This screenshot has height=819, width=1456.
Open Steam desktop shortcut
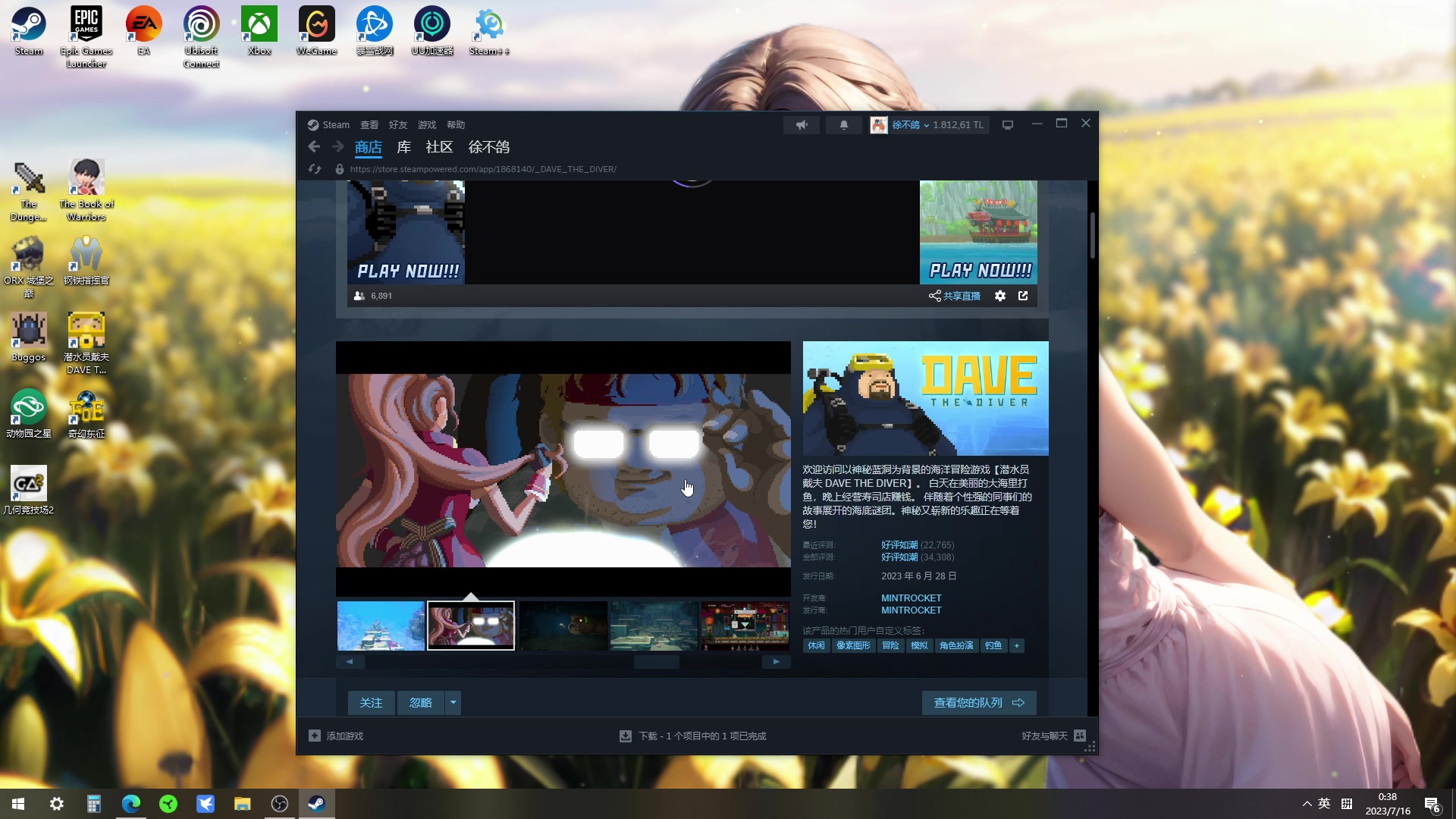(29, 32)
